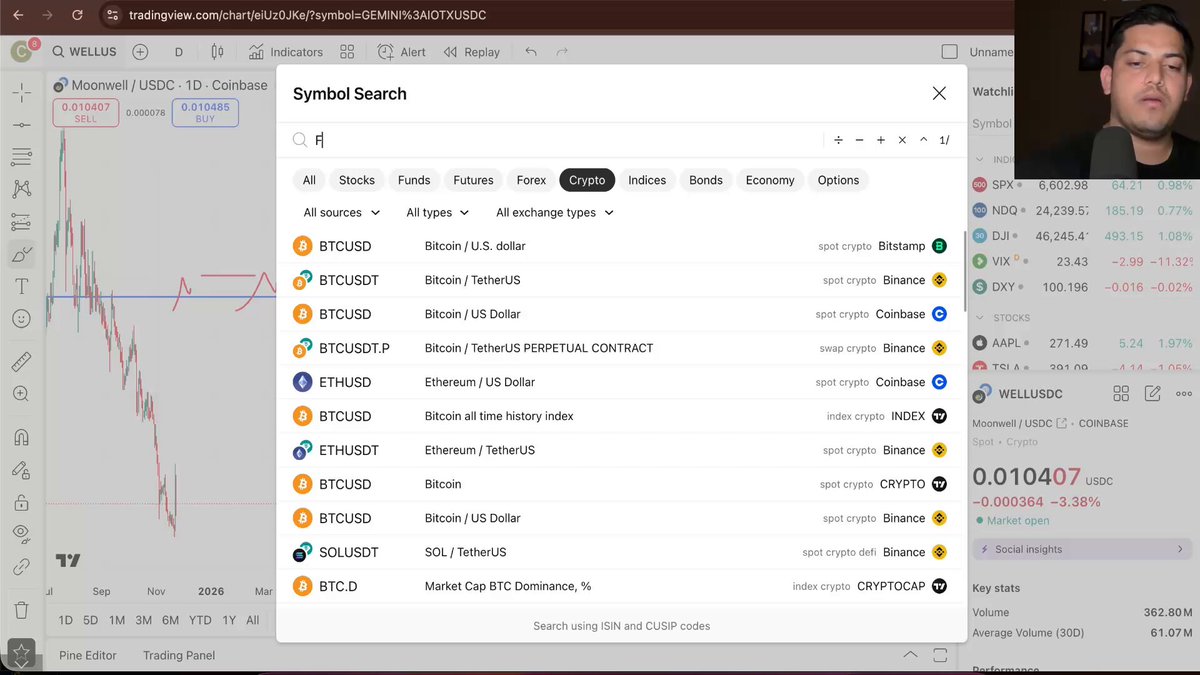Screen dimensions: 1200x675
Task: Open indicator templates grid icon
Action: point(347,52)
